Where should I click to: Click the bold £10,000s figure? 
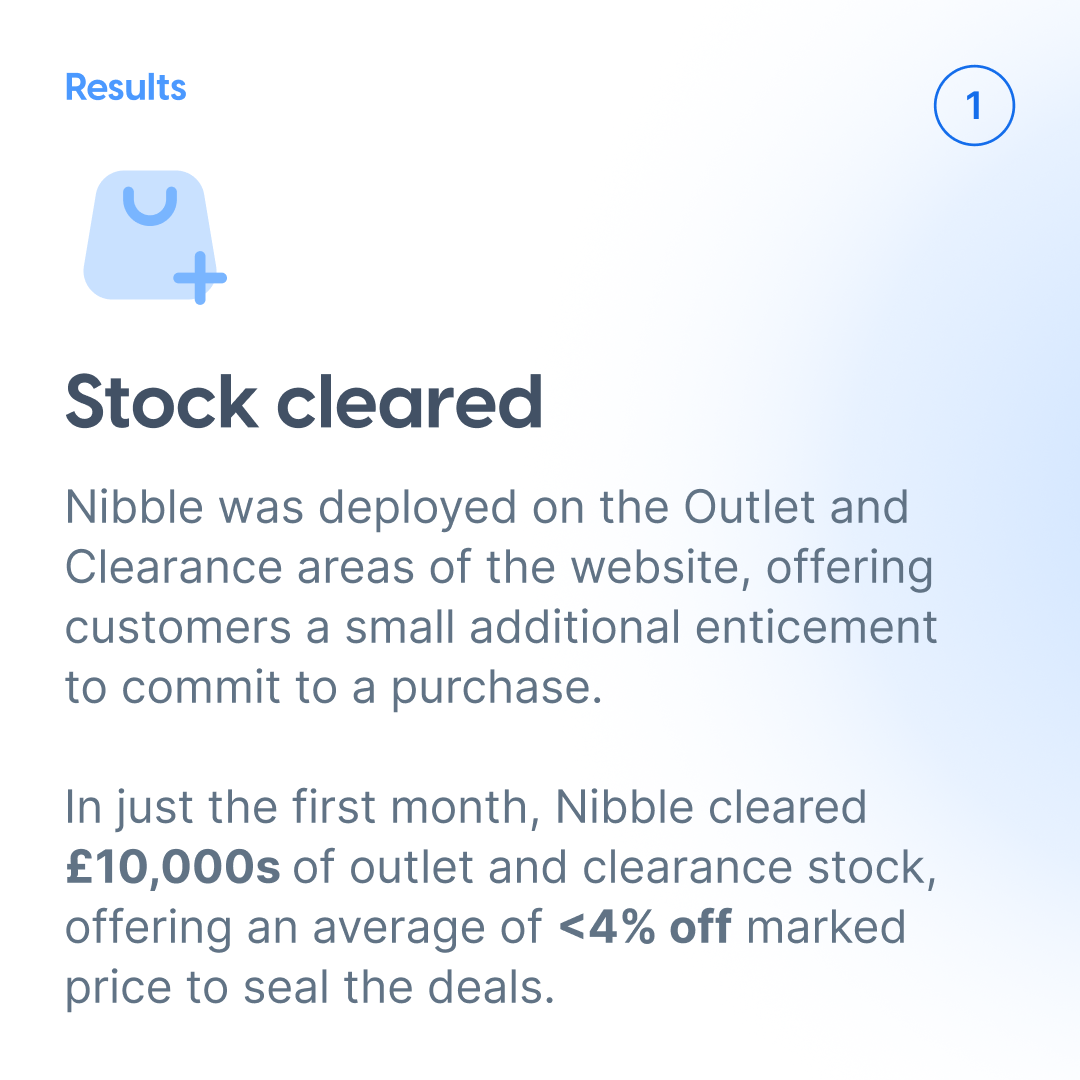point(173,867)
